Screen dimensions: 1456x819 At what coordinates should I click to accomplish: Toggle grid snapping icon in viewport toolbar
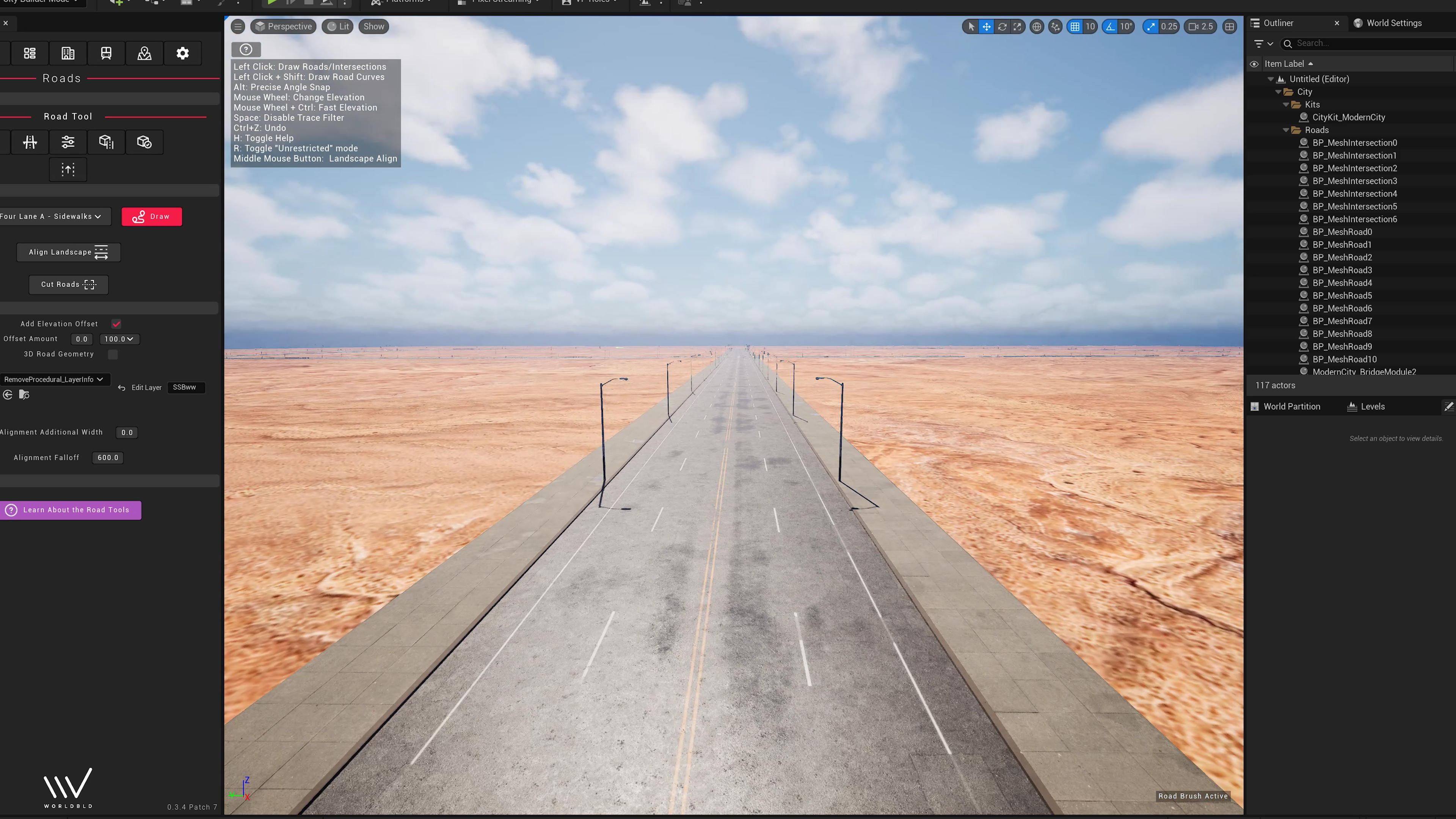[1075, 27]
